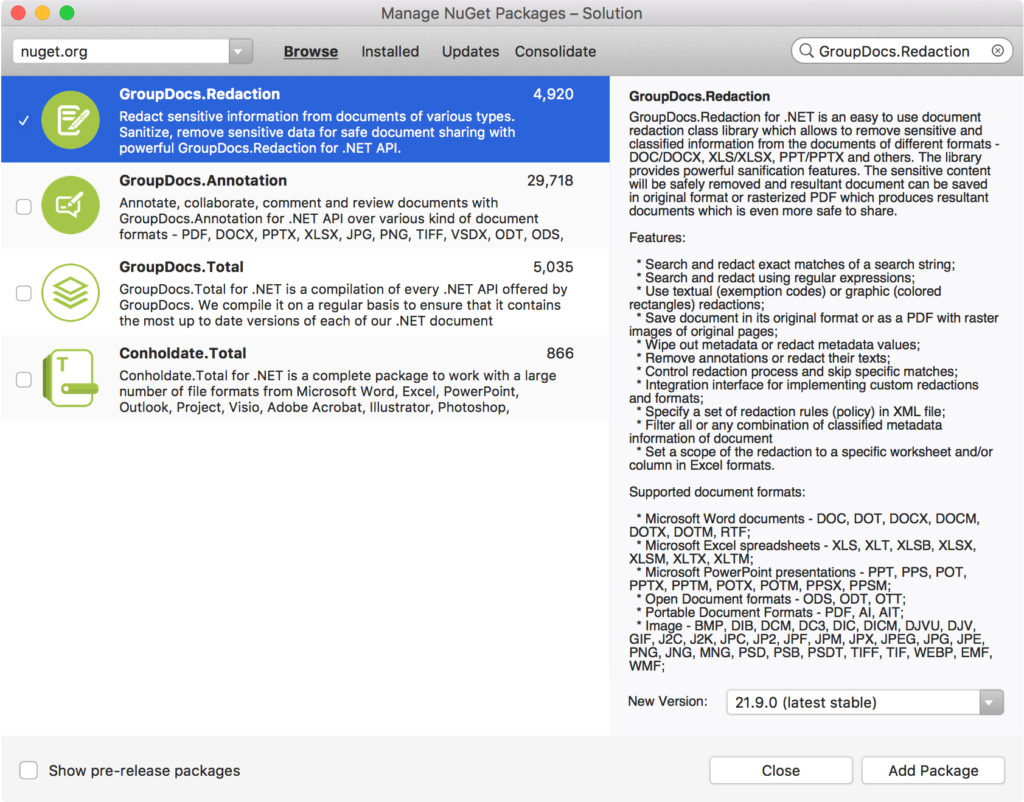The height and width of the screenshot is (802, 1024).
Task: Open the New Version dropdown
Action: click(989, 702)
